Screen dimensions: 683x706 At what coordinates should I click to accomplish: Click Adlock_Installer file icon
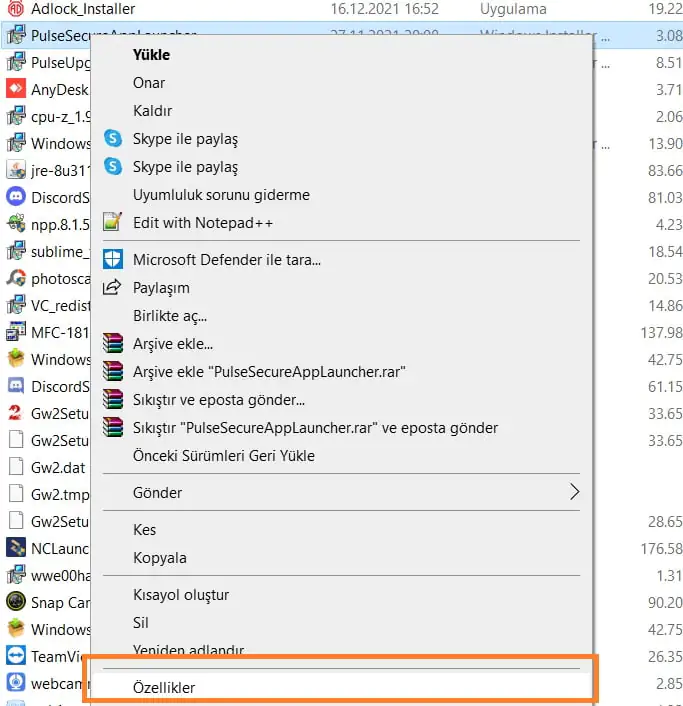tap(16, 8)
